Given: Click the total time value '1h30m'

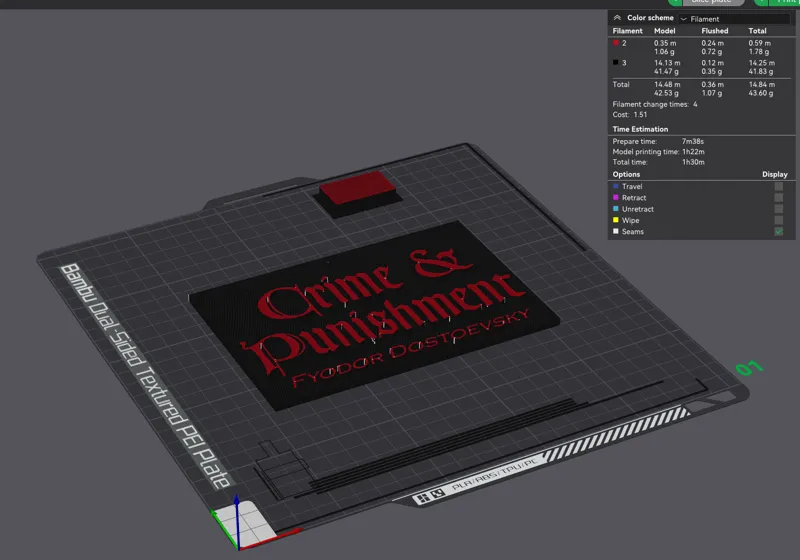Looking at the screenshot, I should (693, 162).
